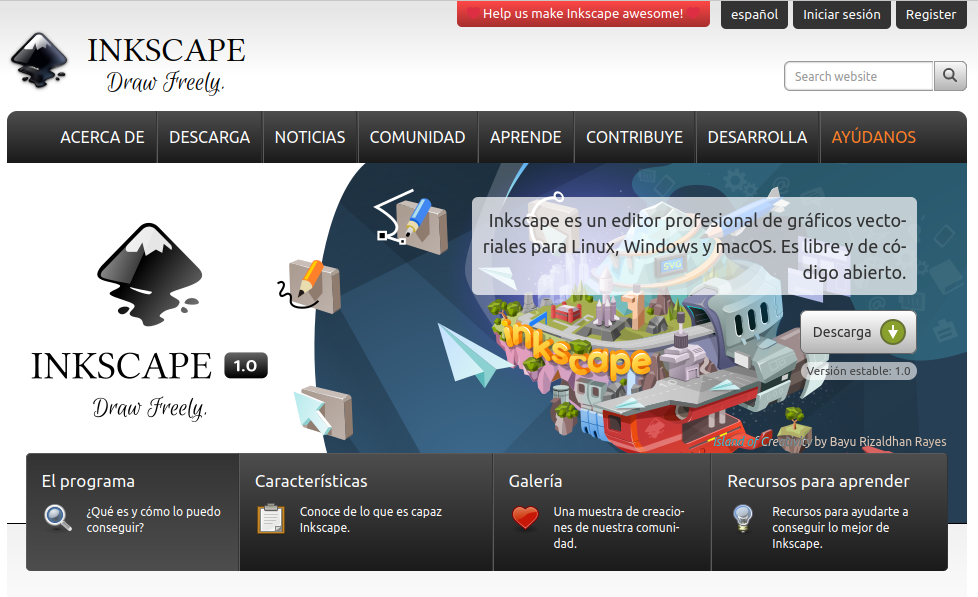Click the magnifying glass icon under El programa

coord(58,518)
